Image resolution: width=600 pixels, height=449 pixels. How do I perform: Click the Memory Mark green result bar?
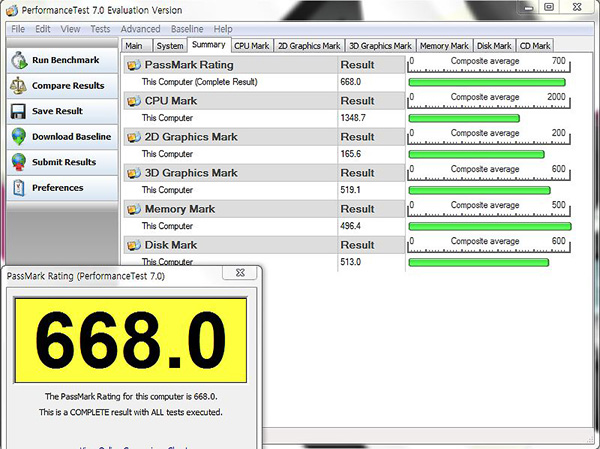pos(490,226)
